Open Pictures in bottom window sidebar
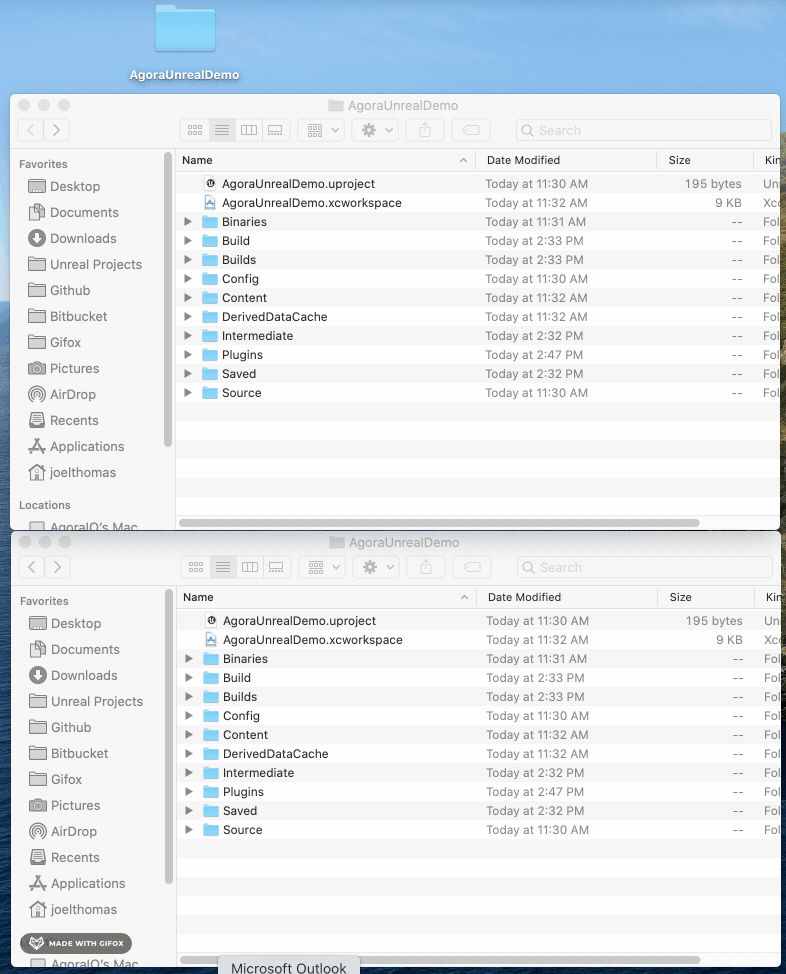This screenshot has width=786, height=974. 65,806
